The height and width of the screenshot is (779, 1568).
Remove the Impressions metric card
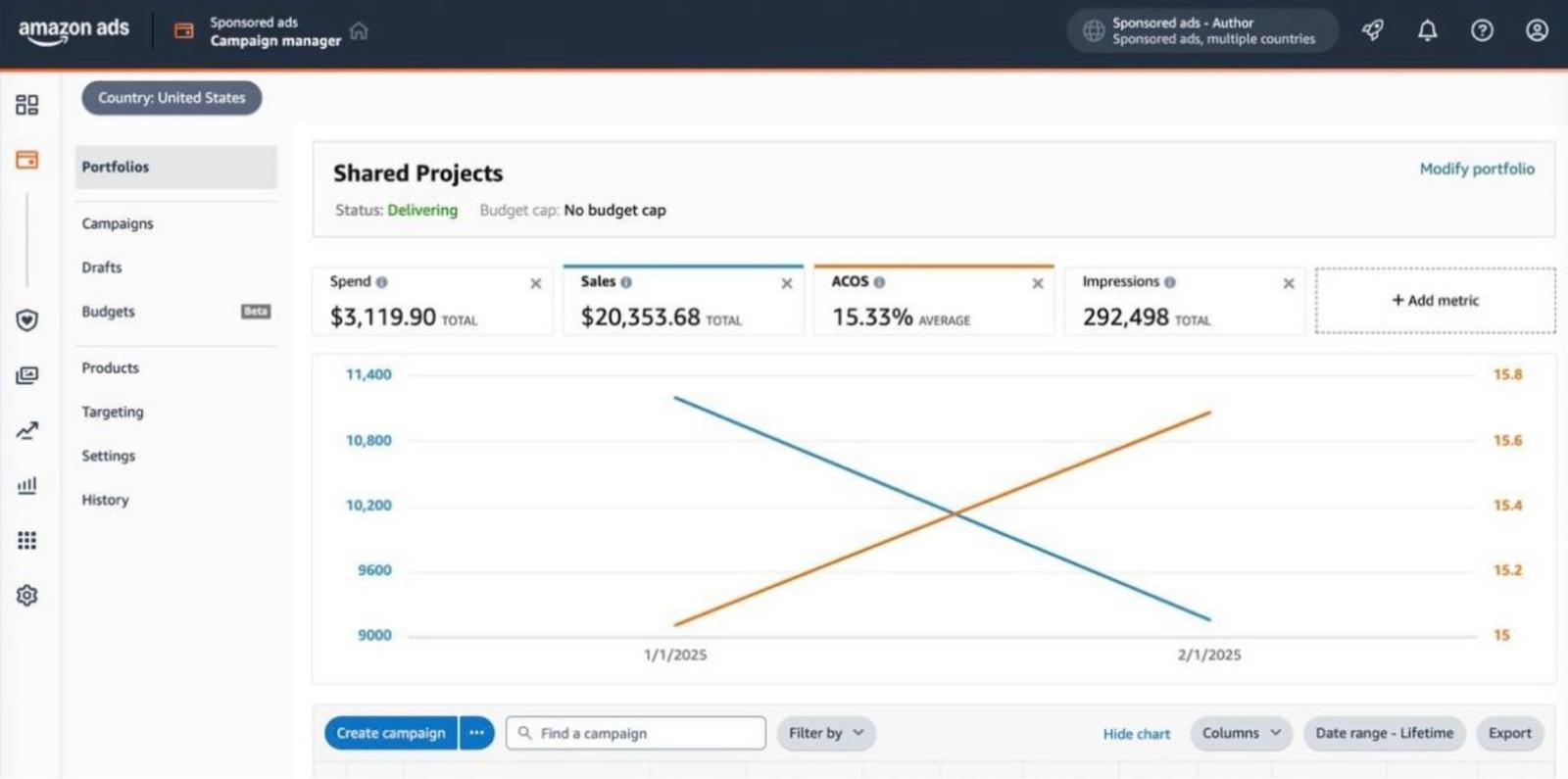pyautogui.click(x=1289, y=283)
